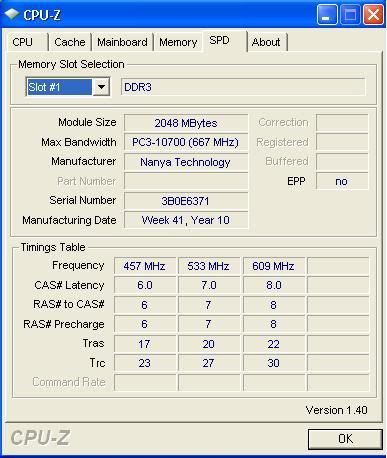Click the empty Registered field
Screen dimensions: 387x458
(x=342, y=142)
